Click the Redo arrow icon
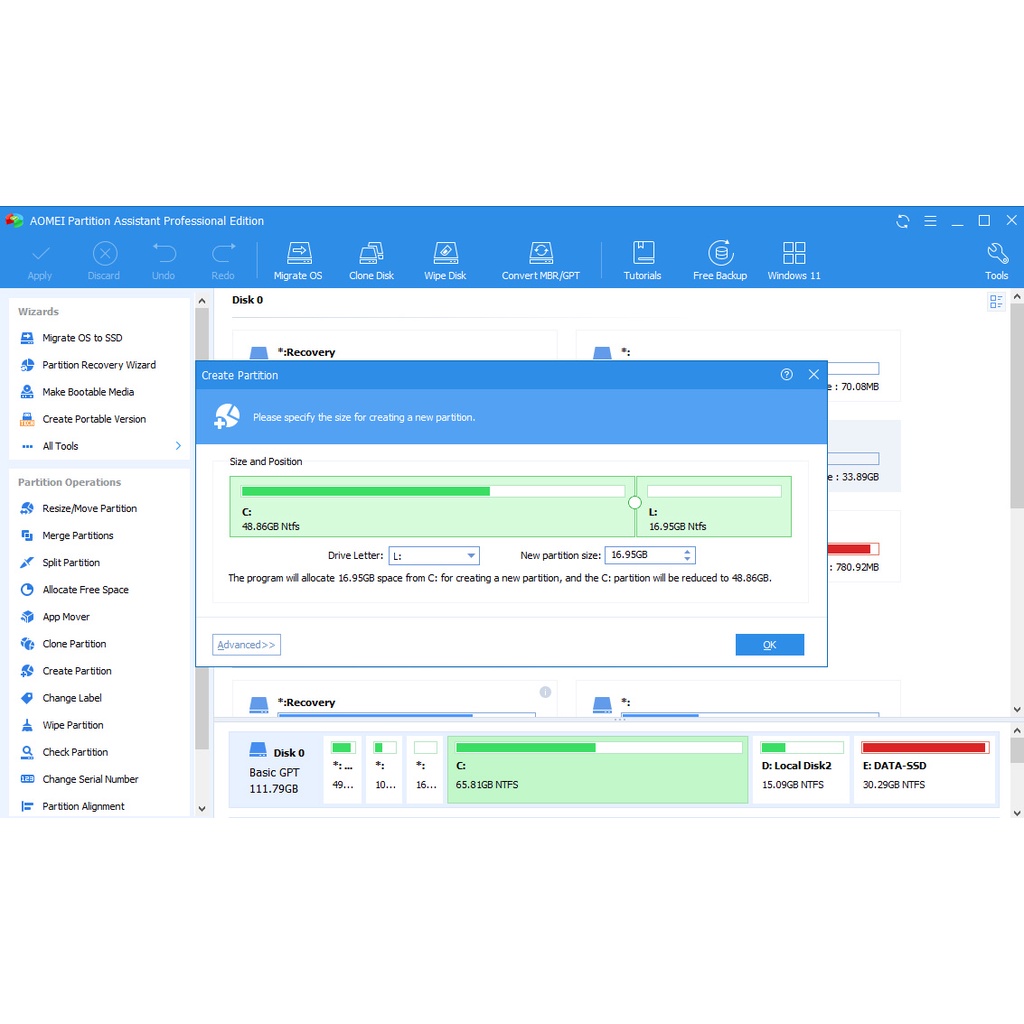 [223, 261]
